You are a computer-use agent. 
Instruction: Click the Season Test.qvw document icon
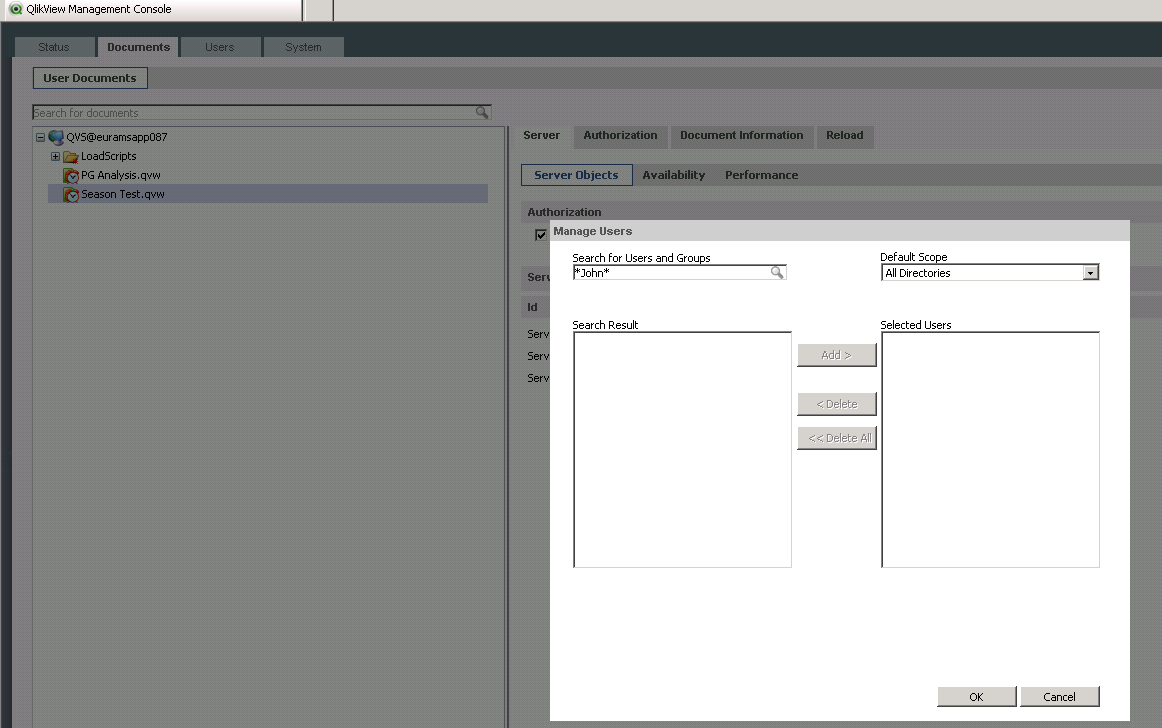(71, 194)
